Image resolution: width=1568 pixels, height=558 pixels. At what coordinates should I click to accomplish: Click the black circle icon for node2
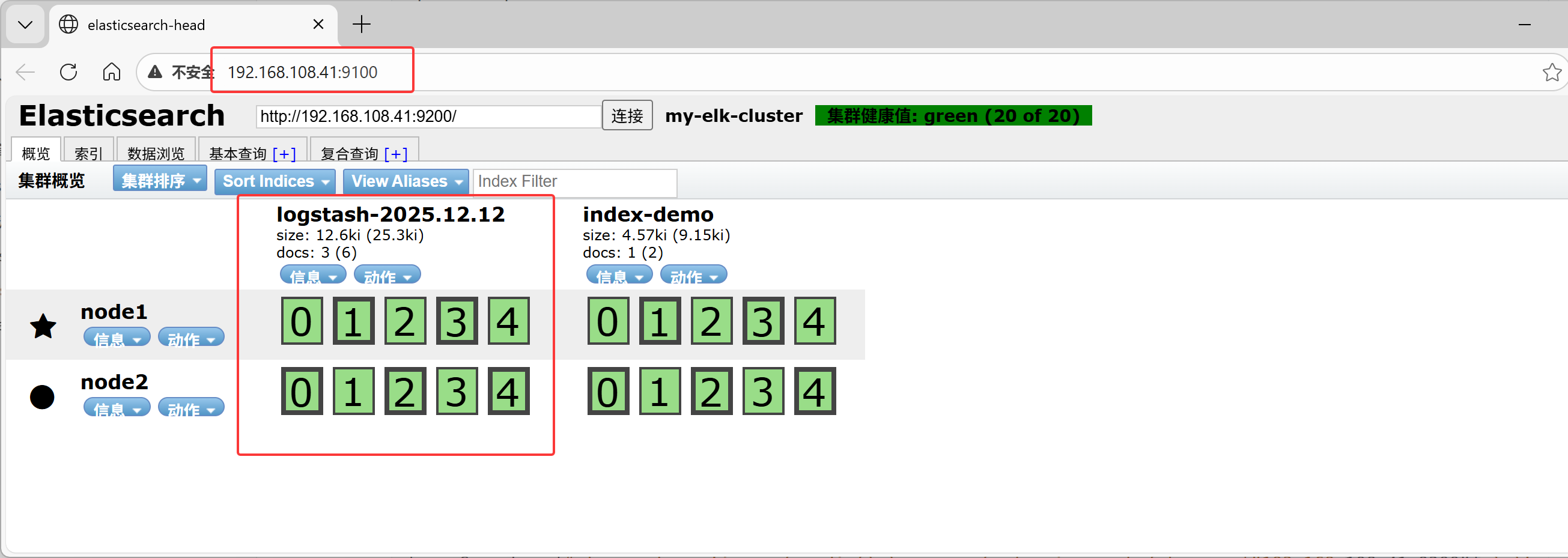(42, 397)
